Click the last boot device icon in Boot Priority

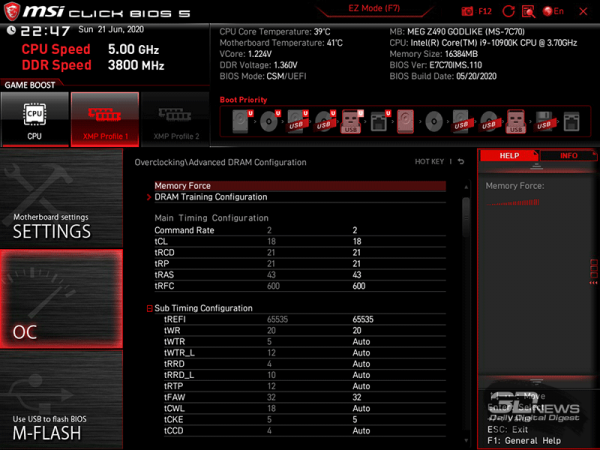[x=570, y=122]
